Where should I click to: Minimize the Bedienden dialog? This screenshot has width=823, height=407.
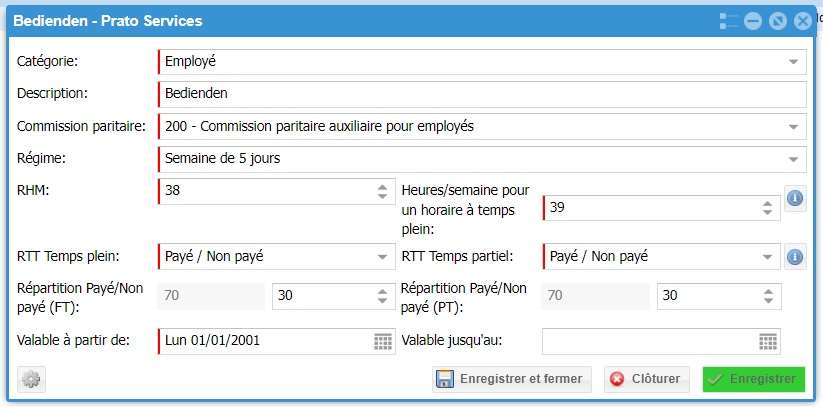pos(753,21)
